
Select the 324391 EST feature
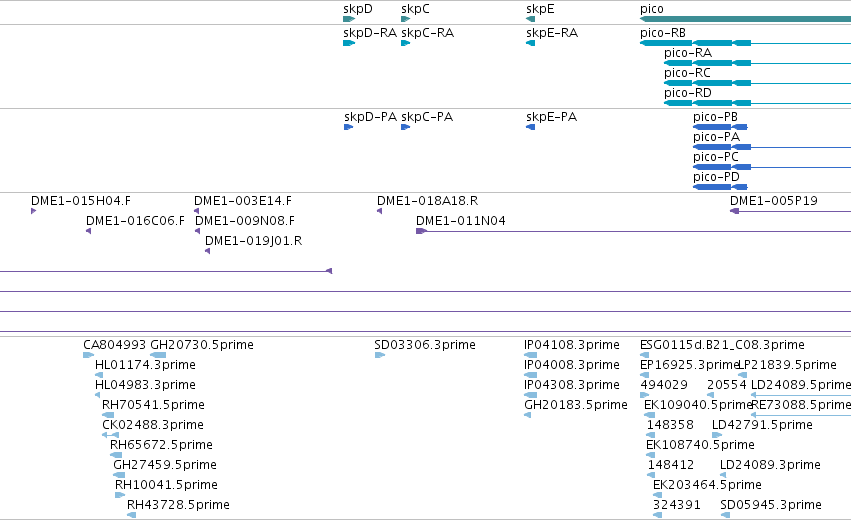657,515
